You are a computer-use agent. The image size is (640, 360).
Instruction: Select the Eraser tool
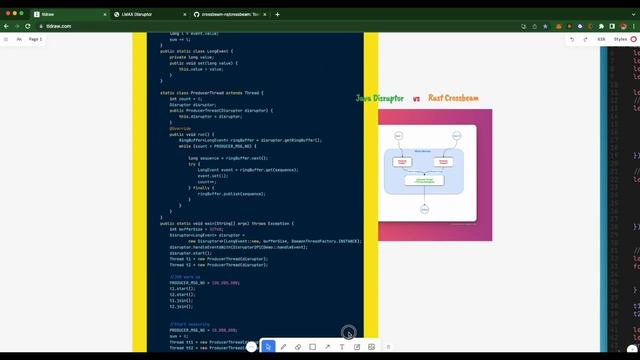coord(298,347)
